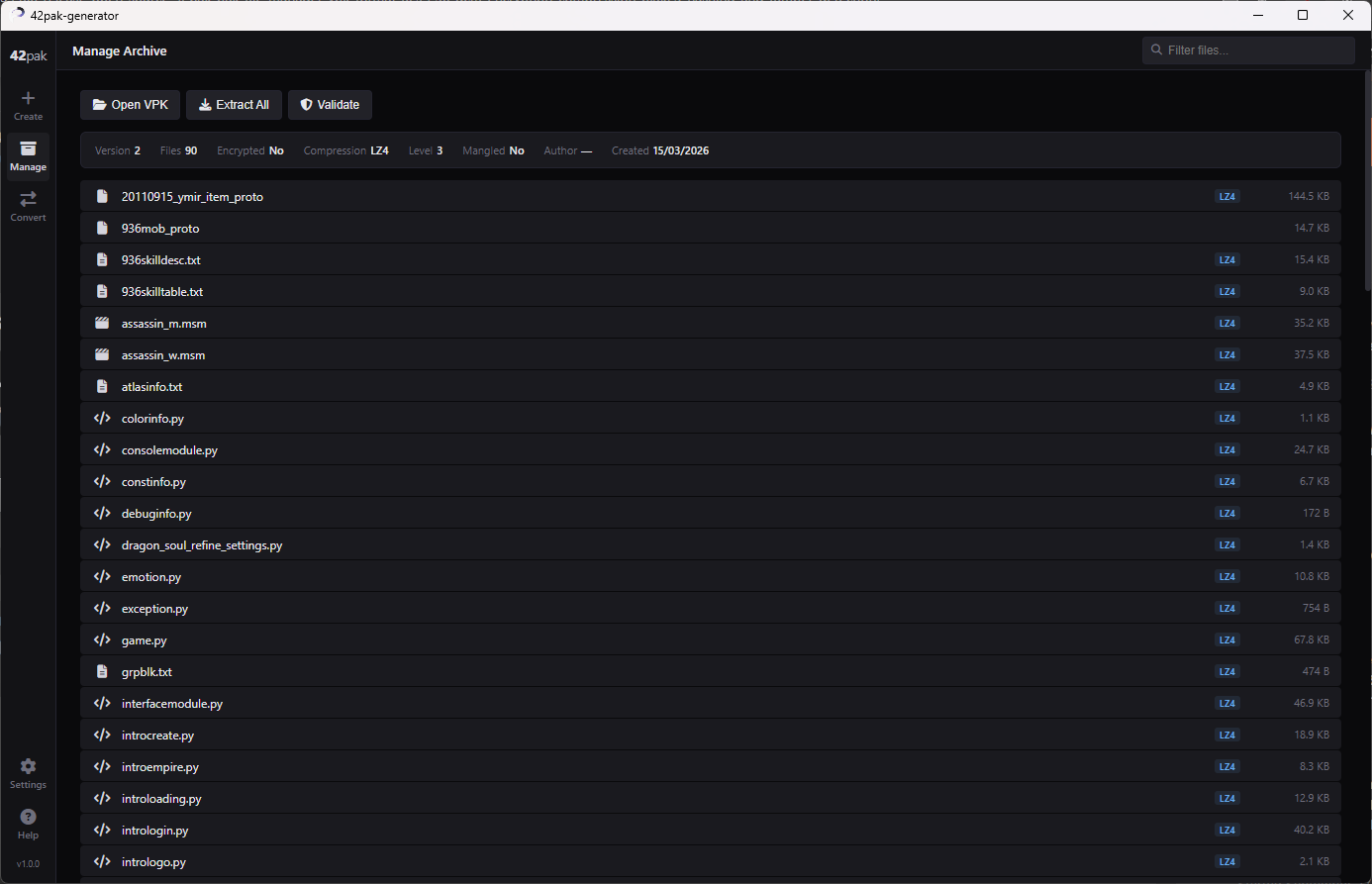Click the Manage Archive page heading
This screenshot has height=884, width=1372.
120,50
